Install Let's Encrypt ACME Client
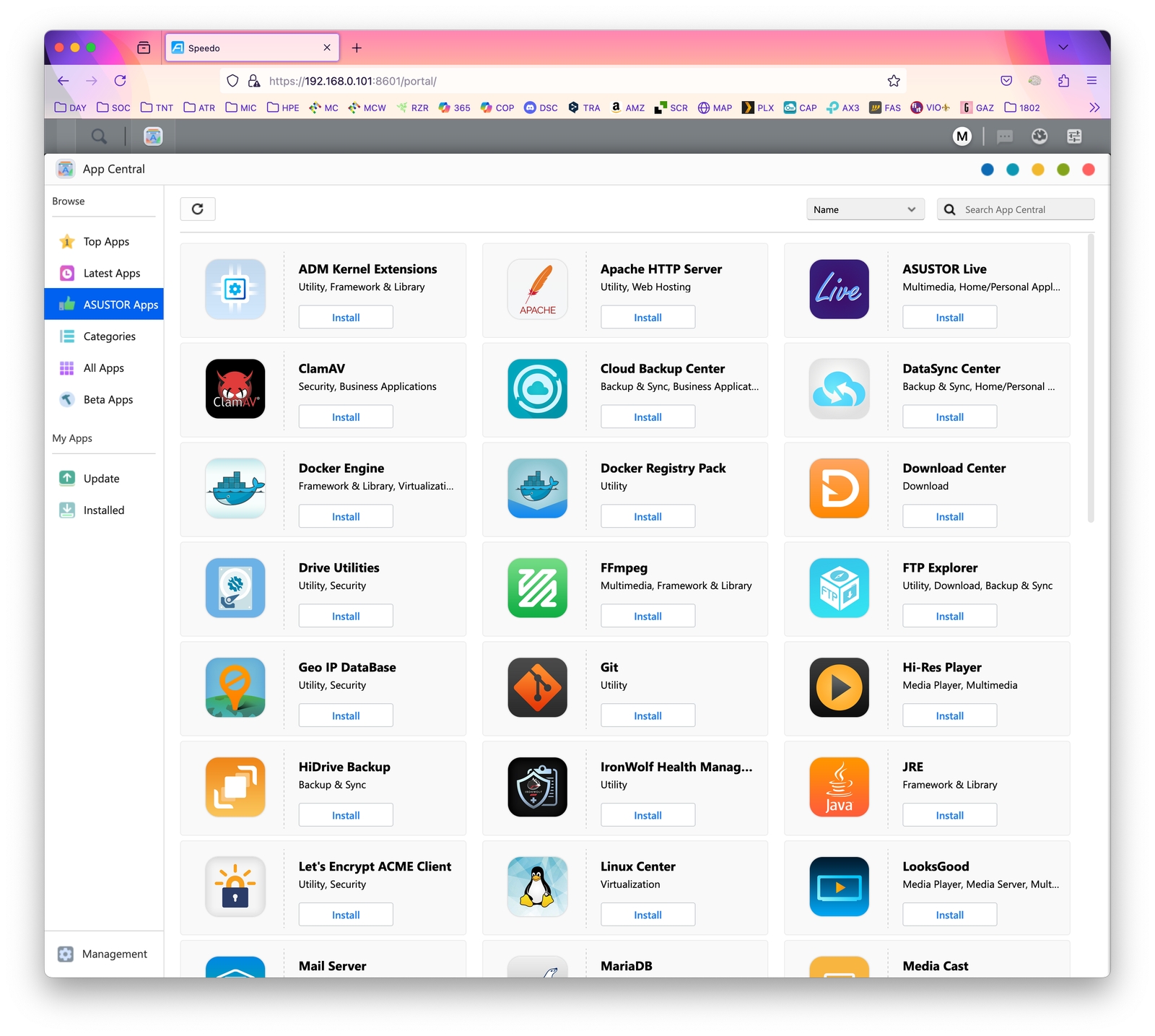Image resolution: width=1155 pixels, height=1036 pixels. [x=346, y=915]
